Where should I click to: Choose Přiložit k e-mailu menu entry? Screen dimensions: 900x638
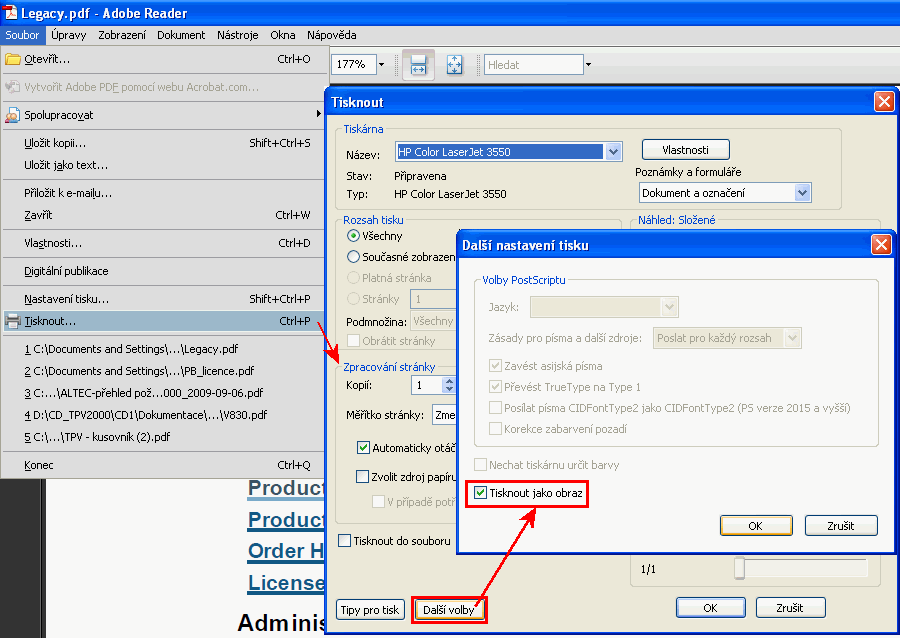pos(163,193)
